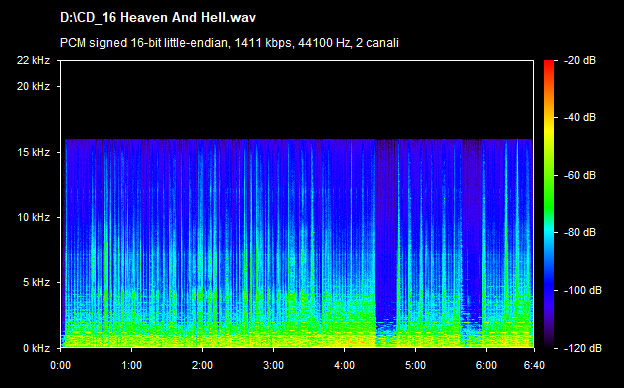Image resolution: width=624 pixels, height=388 pixels.
Task: Click the 6:40 end time label
Action: click(534, 365)
